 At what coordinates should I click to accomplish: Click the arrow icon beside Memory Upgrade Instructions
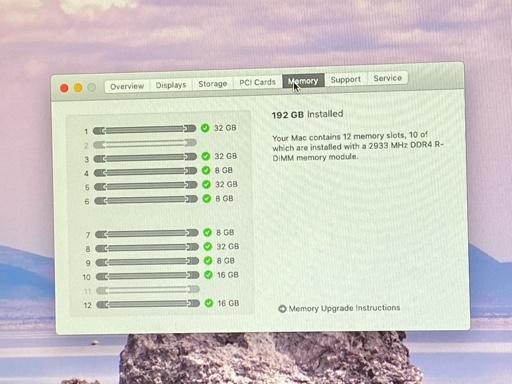(282, 309)
